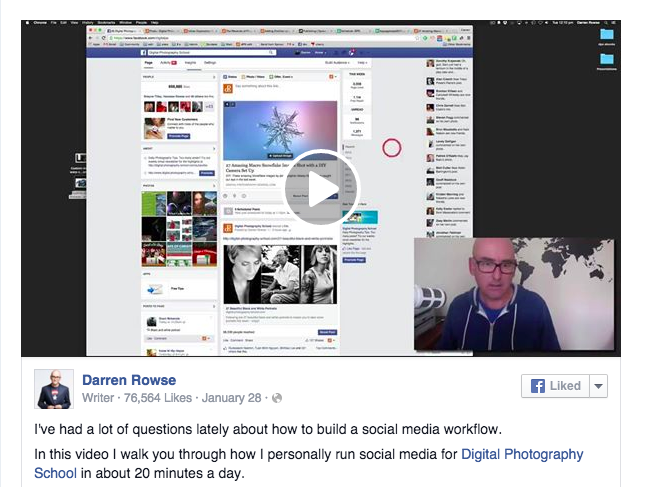Viewport: 649px width, 487px height.
Task: Play the social media workflow video
Action: (x=315, y=187)
